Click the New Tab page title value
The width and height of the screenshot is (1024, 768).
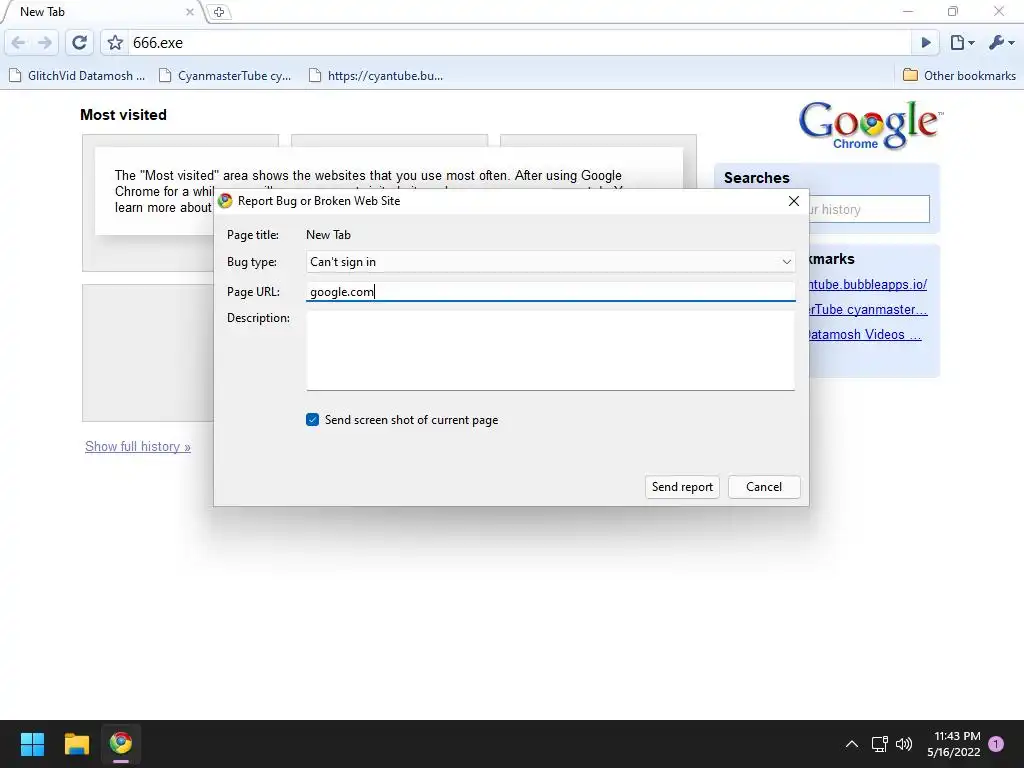(x=328, y=234)
